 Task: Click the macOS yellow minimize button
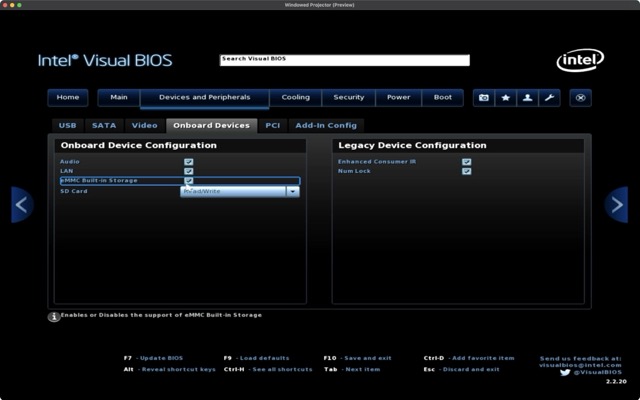tap(12, 5)
